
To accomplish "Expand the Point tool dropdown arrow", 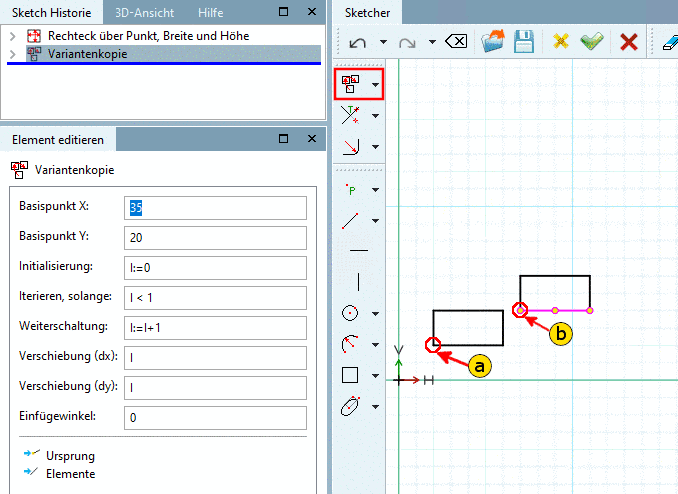I will coord(375,189).
